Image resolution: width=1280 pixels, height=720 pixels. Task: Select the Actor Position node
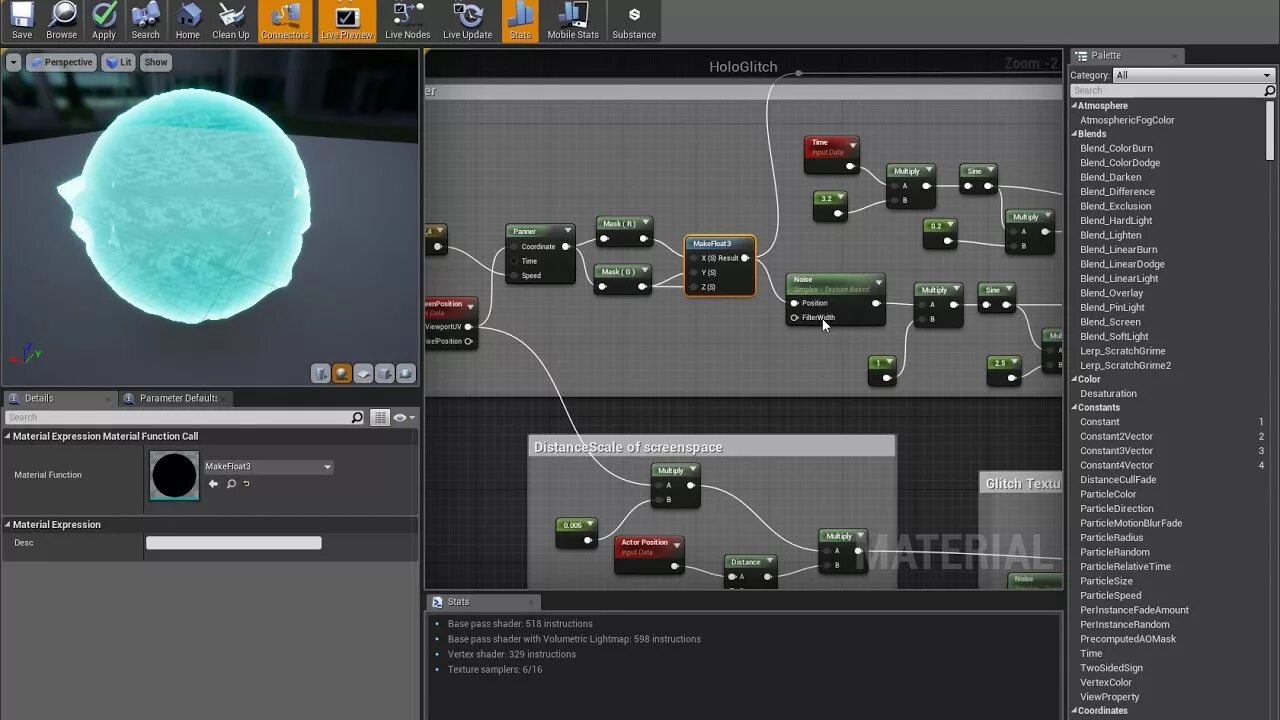[x=649, y=555]
